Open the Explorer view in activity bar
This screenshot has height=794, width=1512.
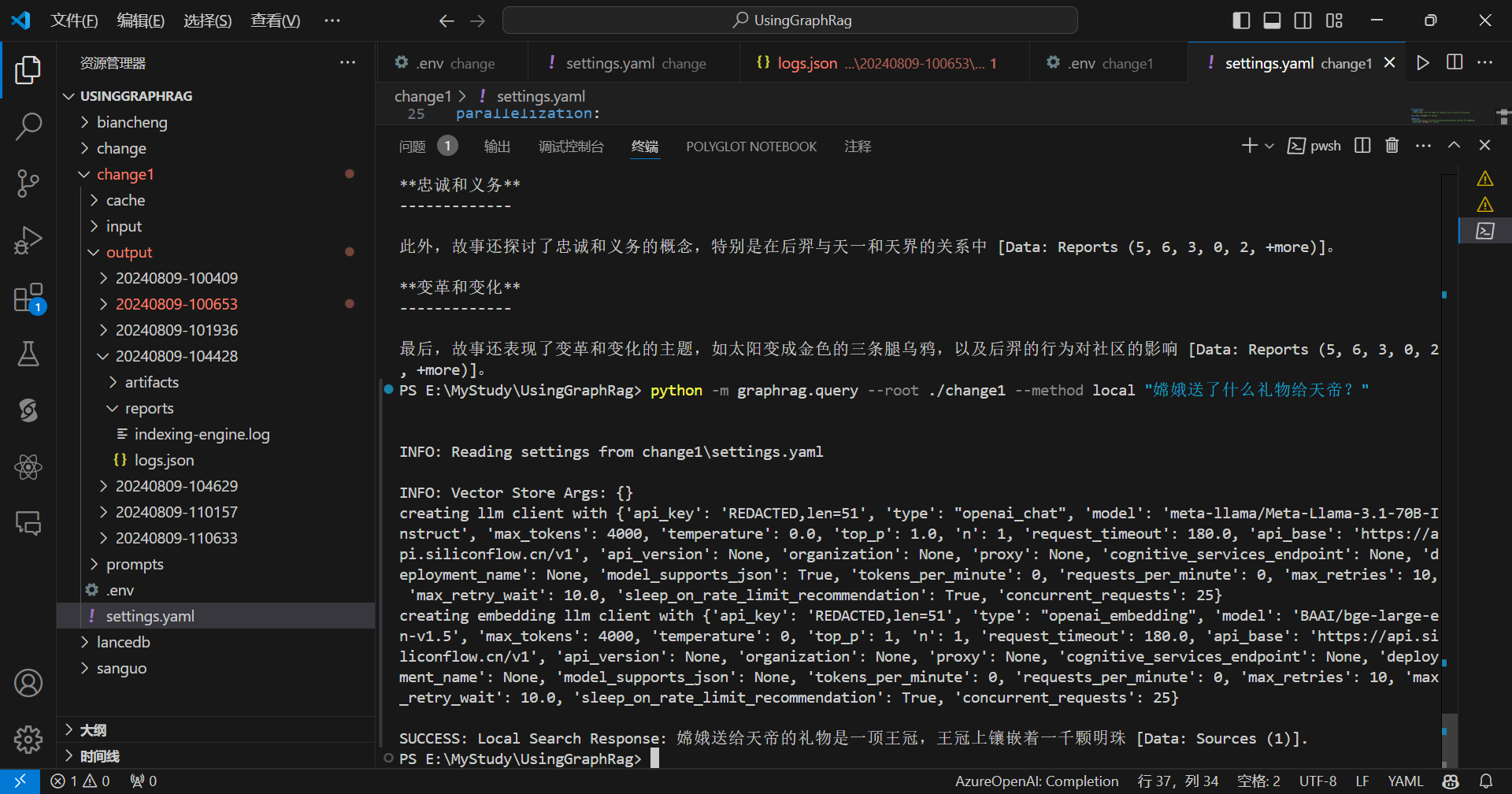pyautogui.click(x=28, y=69)
